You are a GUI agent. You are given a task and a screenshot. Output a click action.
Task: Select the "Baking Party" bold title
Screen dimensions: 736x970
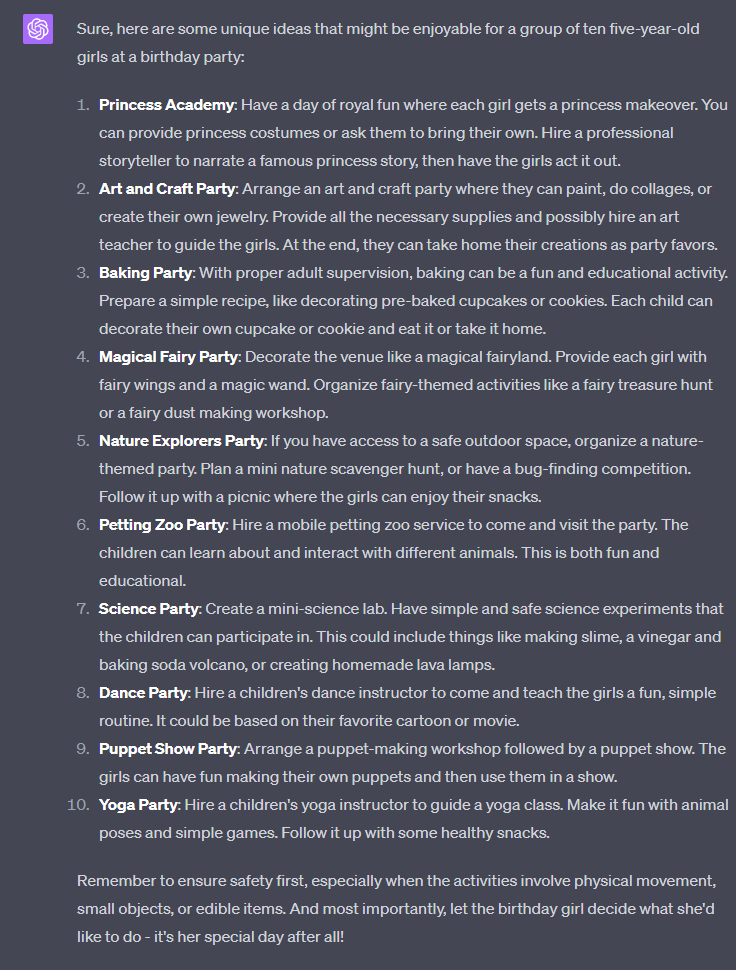[146, 273]
